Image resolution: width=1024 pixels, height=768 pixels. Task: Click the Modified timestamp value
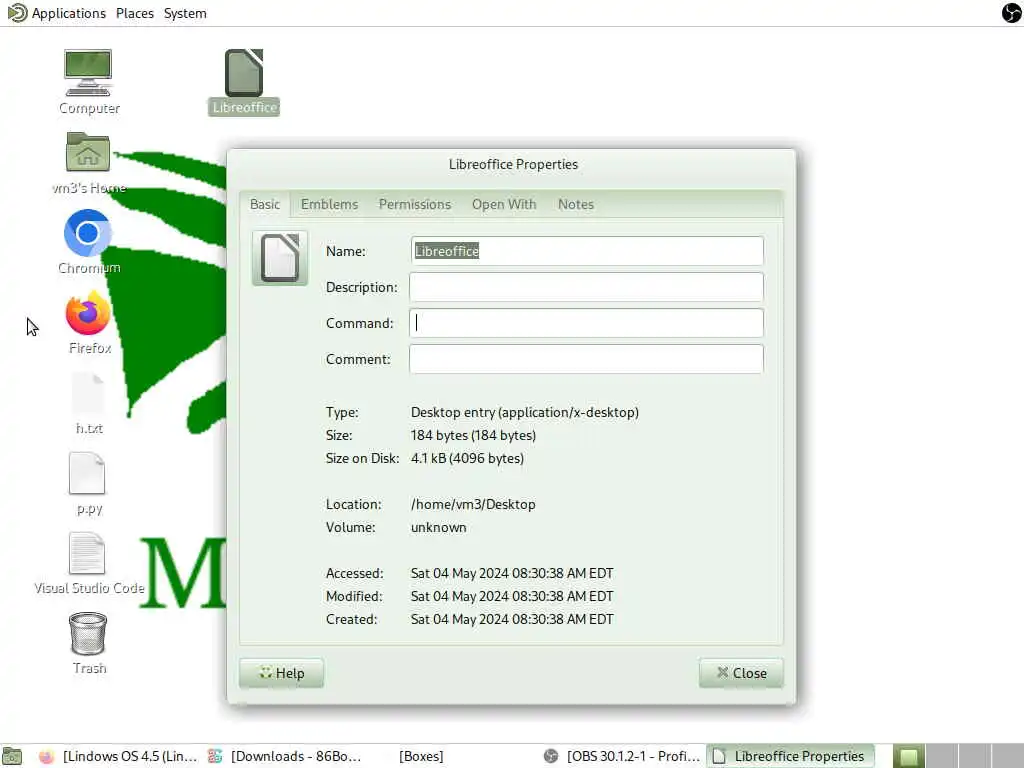[512, 596]
